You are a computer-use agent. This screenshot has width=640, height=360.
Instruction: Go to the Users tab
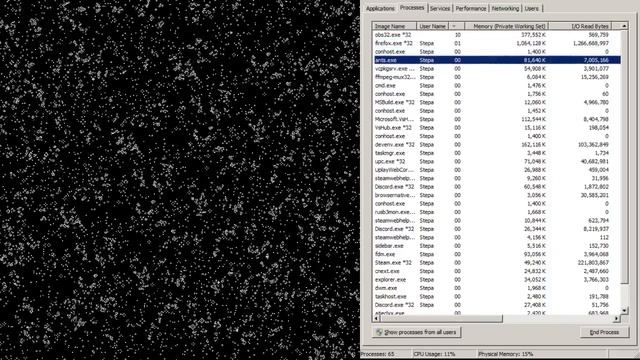(x=531, y=9)
